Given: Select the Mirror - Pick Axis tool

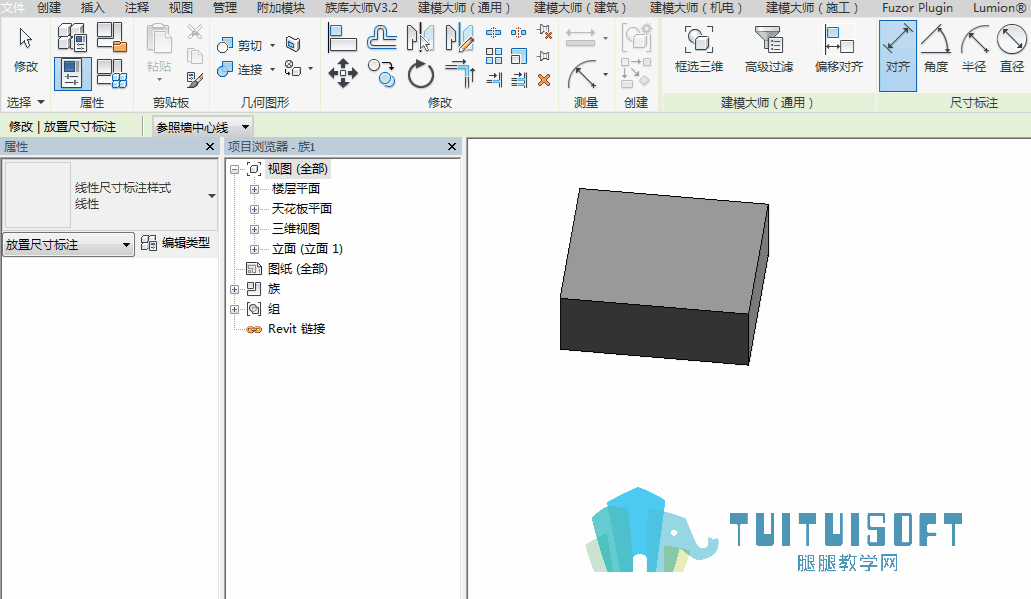Looking at the screenshot, I should tap(420, 38).
